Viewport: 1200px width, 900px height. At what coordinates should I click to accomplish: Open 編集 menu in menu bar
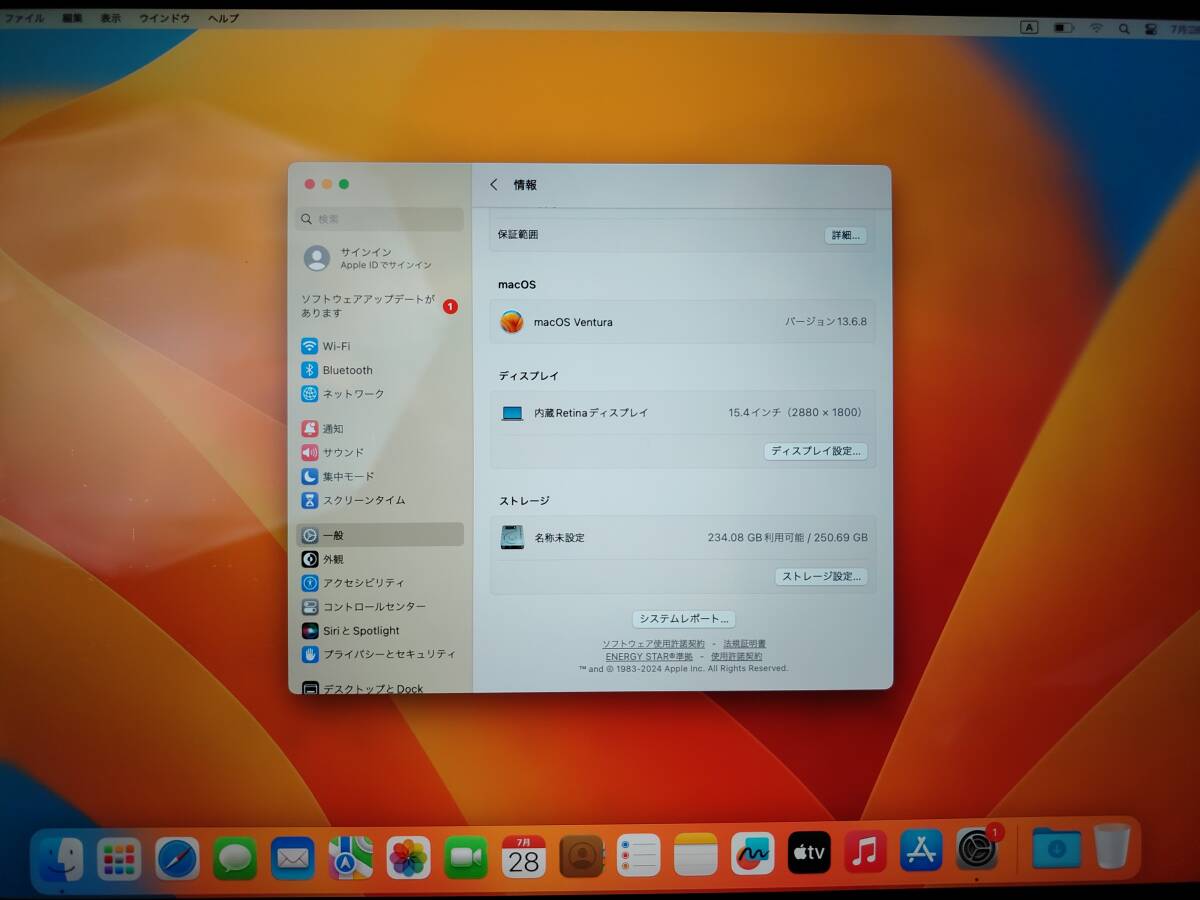tap(73, 18)
